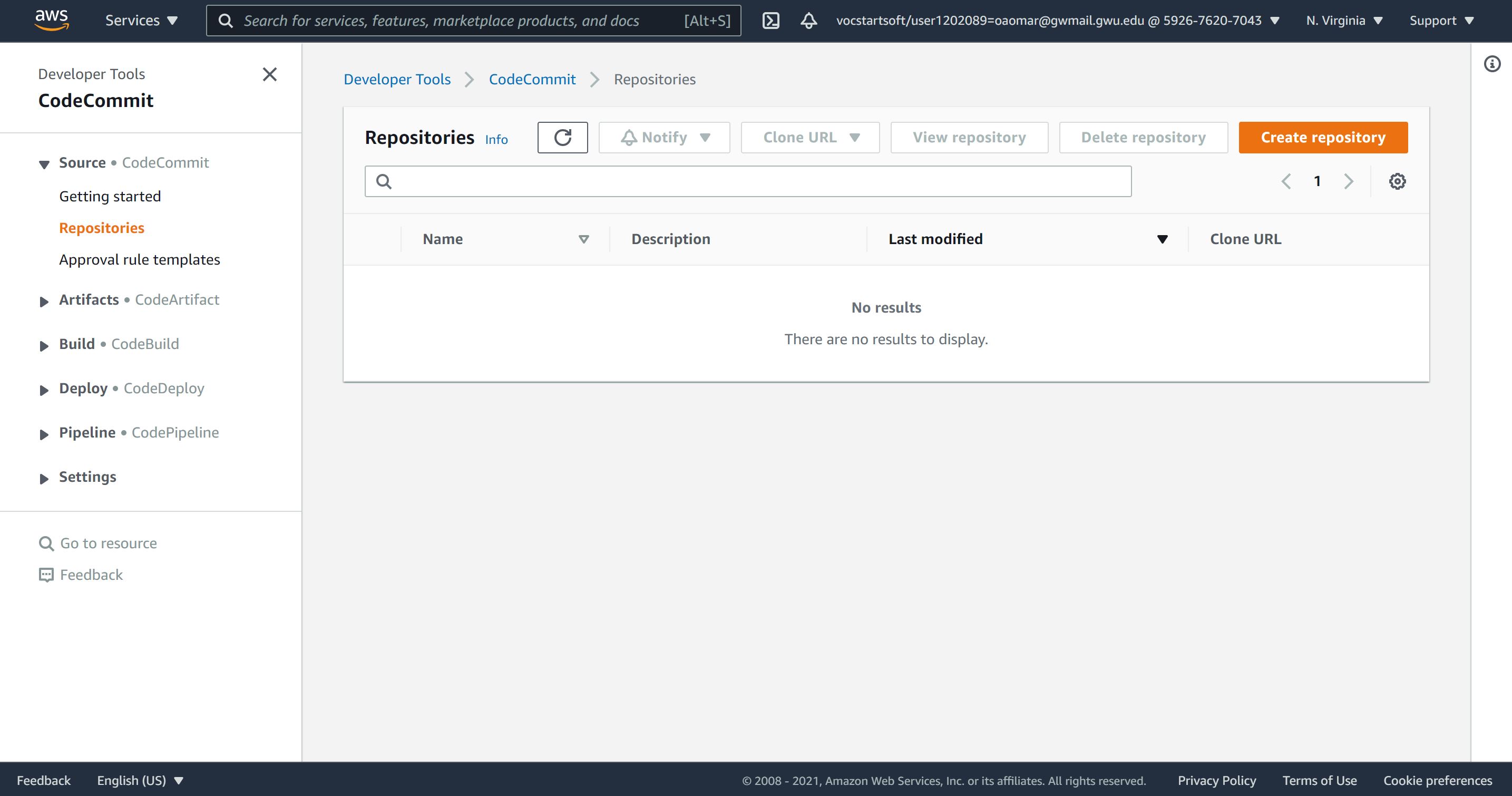Screen dimensions: 1512x796
Task: Open the Services menu
Action: [x=141, y=21]
